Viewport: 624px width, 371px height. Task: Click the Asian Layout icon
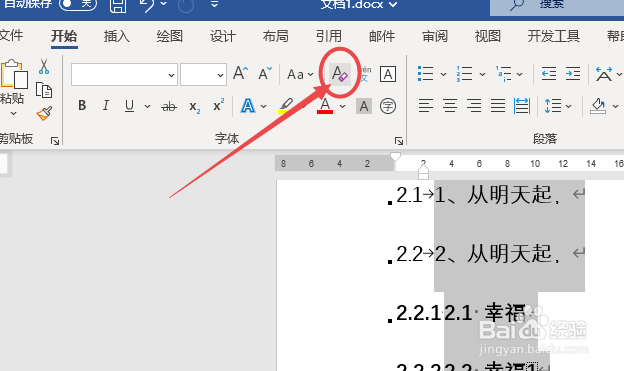click(603, 74)
